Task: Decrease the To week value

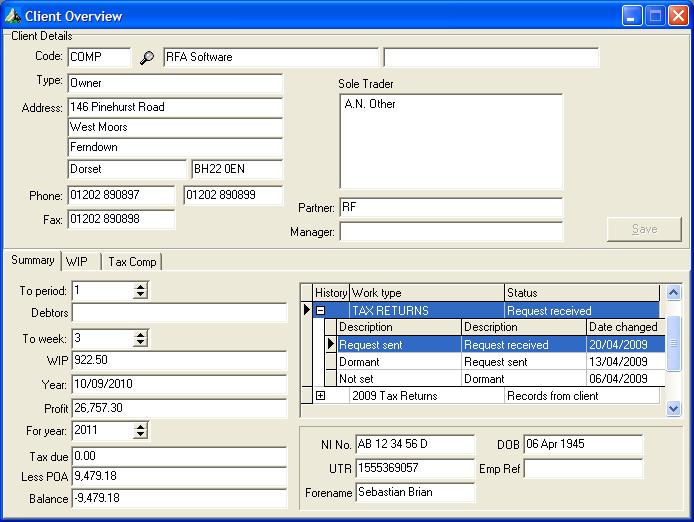Action: pos(140,342)
